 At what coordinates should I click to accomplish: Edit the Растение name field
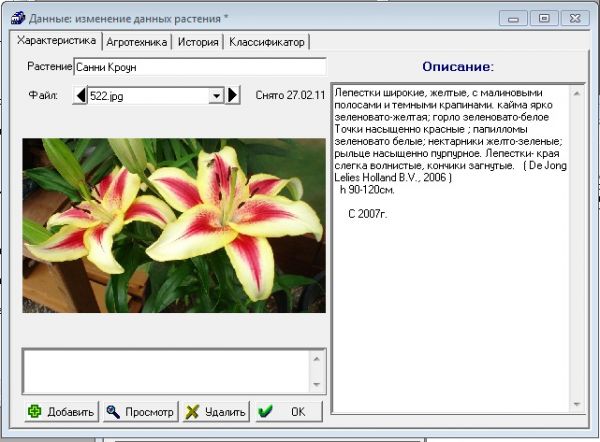[200, 67]
